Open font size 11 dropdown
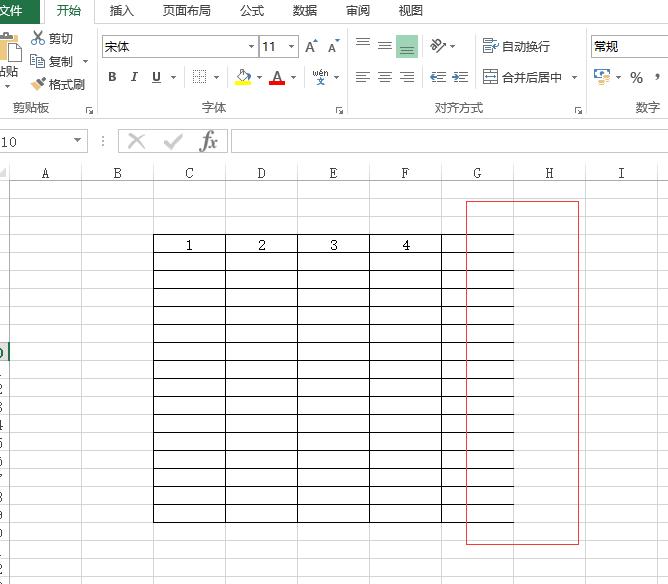The width and height of the screenshot is (668, 584). (x=291, y=46)
